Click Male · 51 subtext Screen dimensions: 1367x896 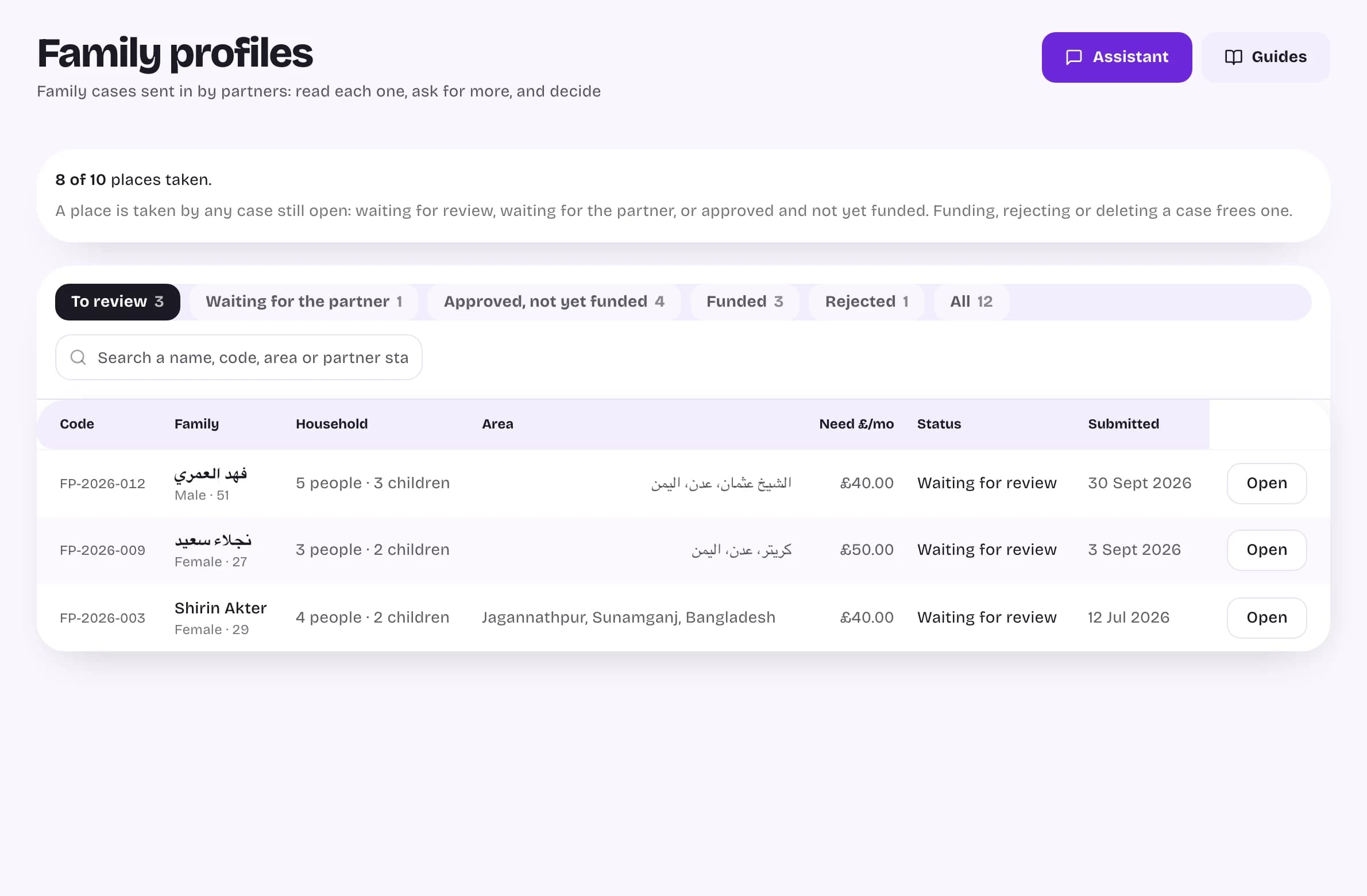(x=202, y=496)
